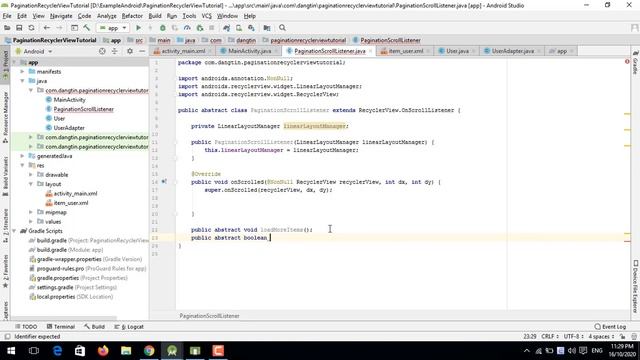Open the TODO tool window
Screen dimensions: 640x360
pyautogui.click(x=26, y=327)
